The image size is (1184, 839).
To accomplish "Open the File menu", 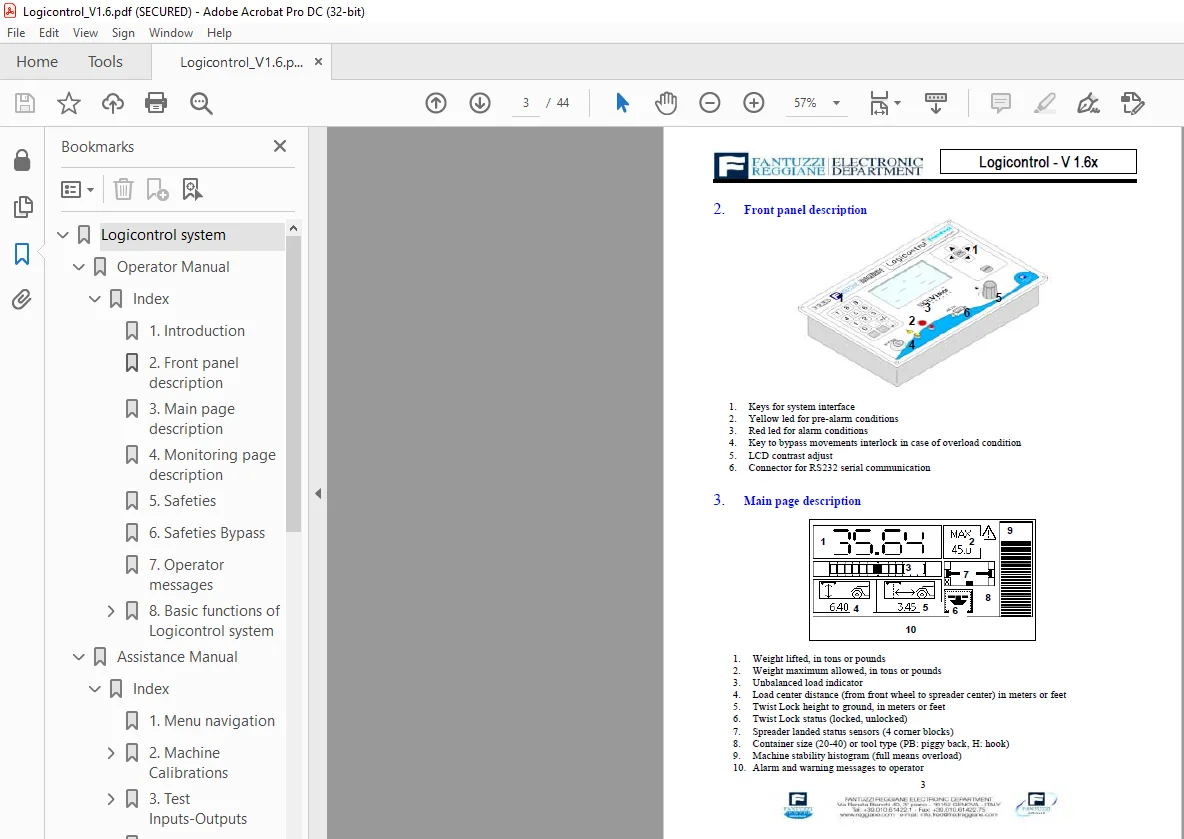I will 16,32.
